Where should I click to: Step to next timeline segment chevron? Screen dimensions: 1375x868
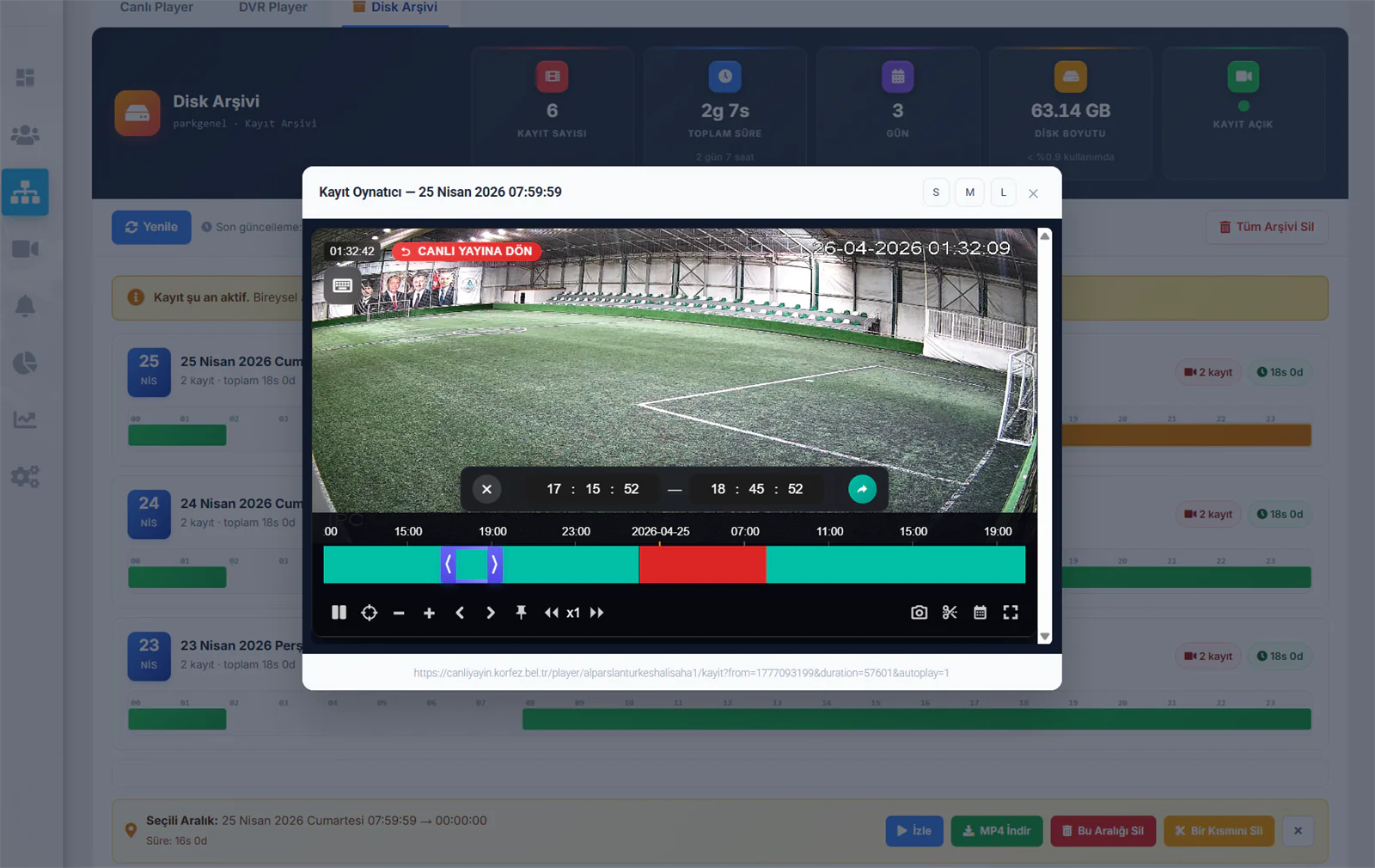pyautogui.click(x=491, y=613)
